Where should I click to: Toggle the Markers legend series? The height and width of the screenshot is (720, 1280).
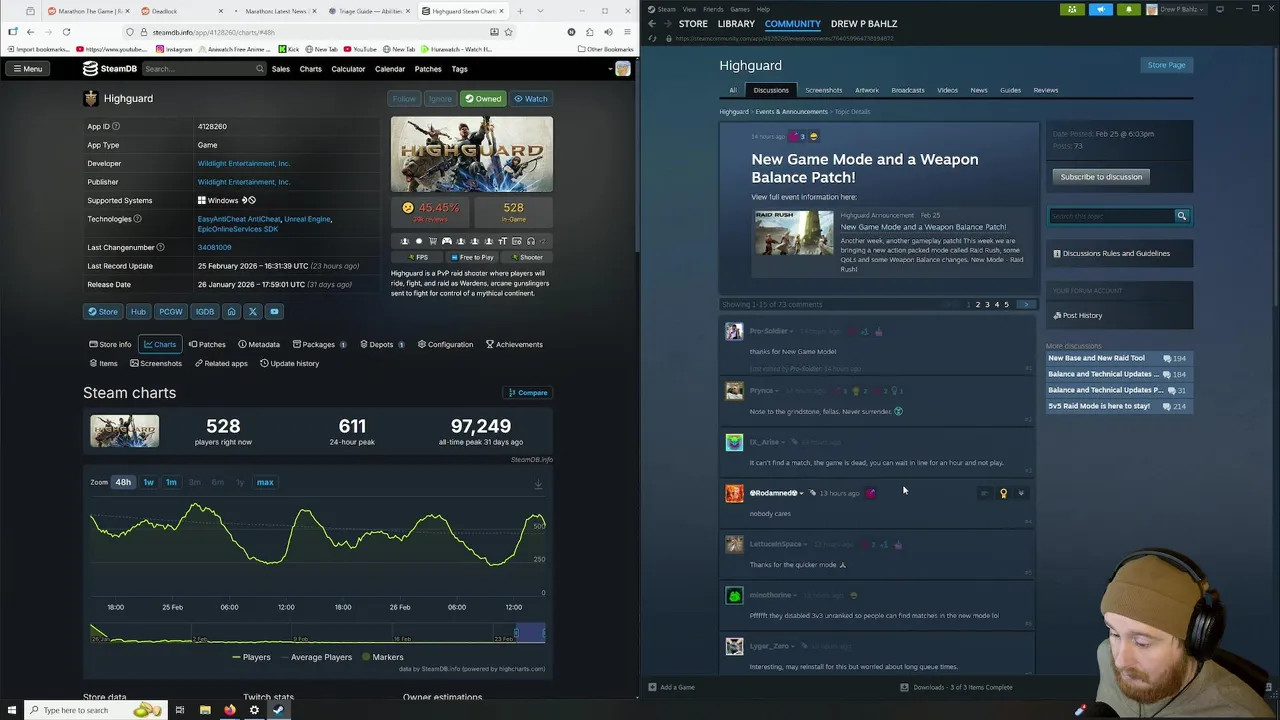(381, 658)
